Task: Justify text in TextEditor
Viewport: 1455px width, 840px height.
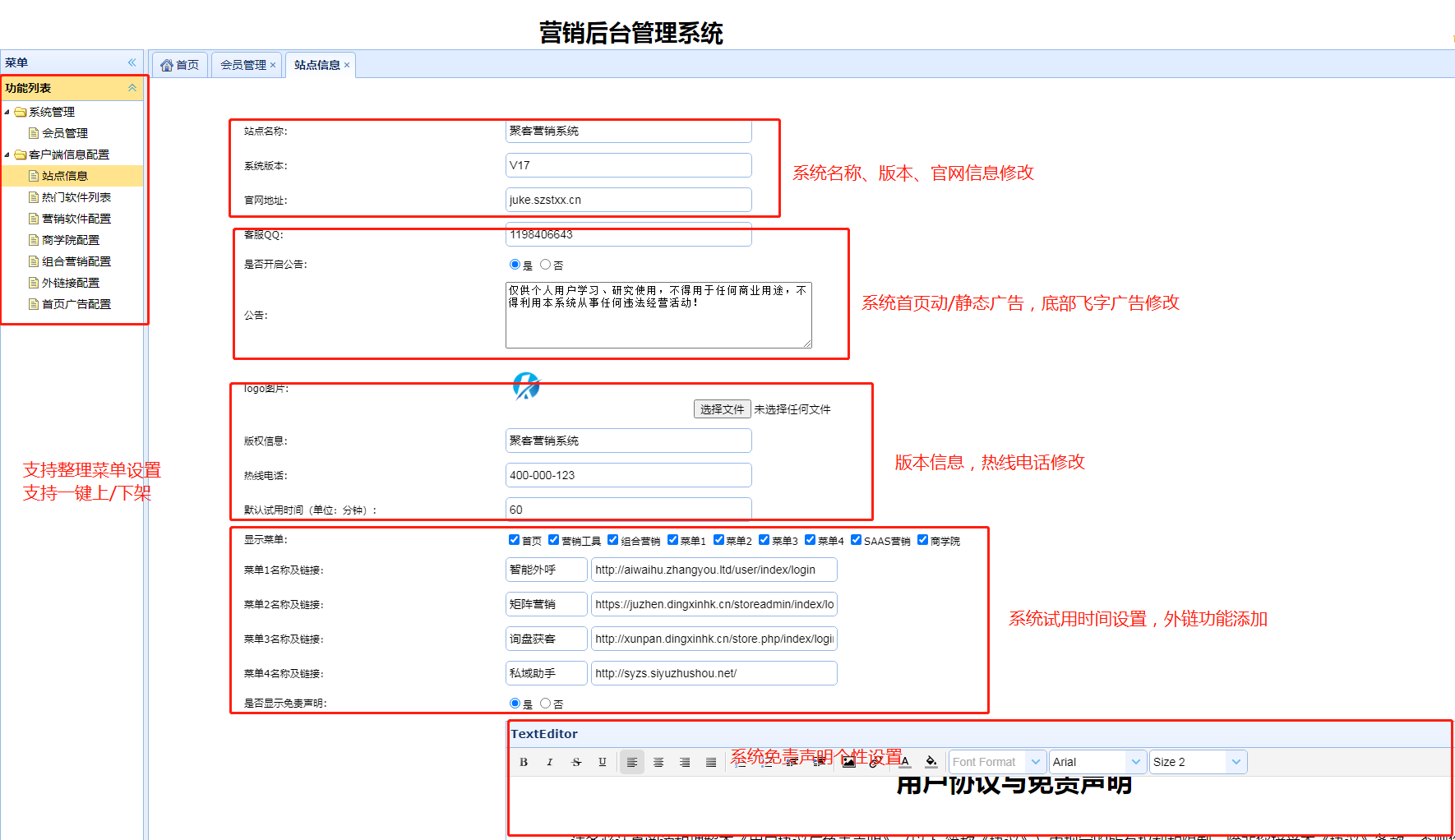Action: coord(711,762)
